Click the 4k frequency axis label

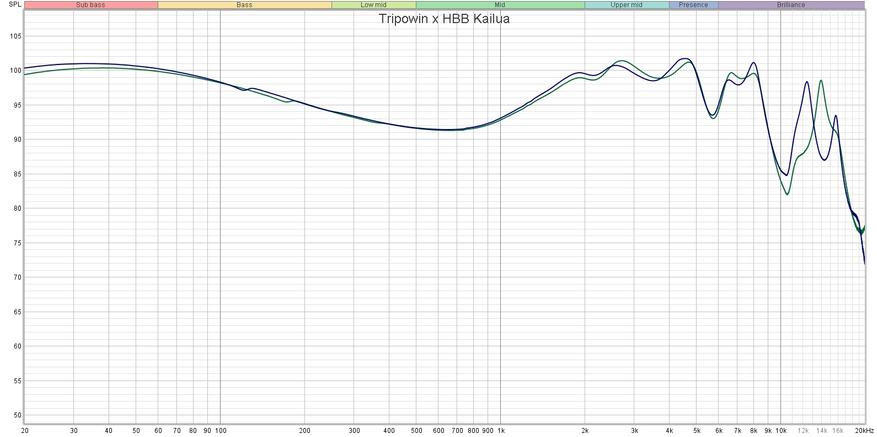tap(669, 431)
